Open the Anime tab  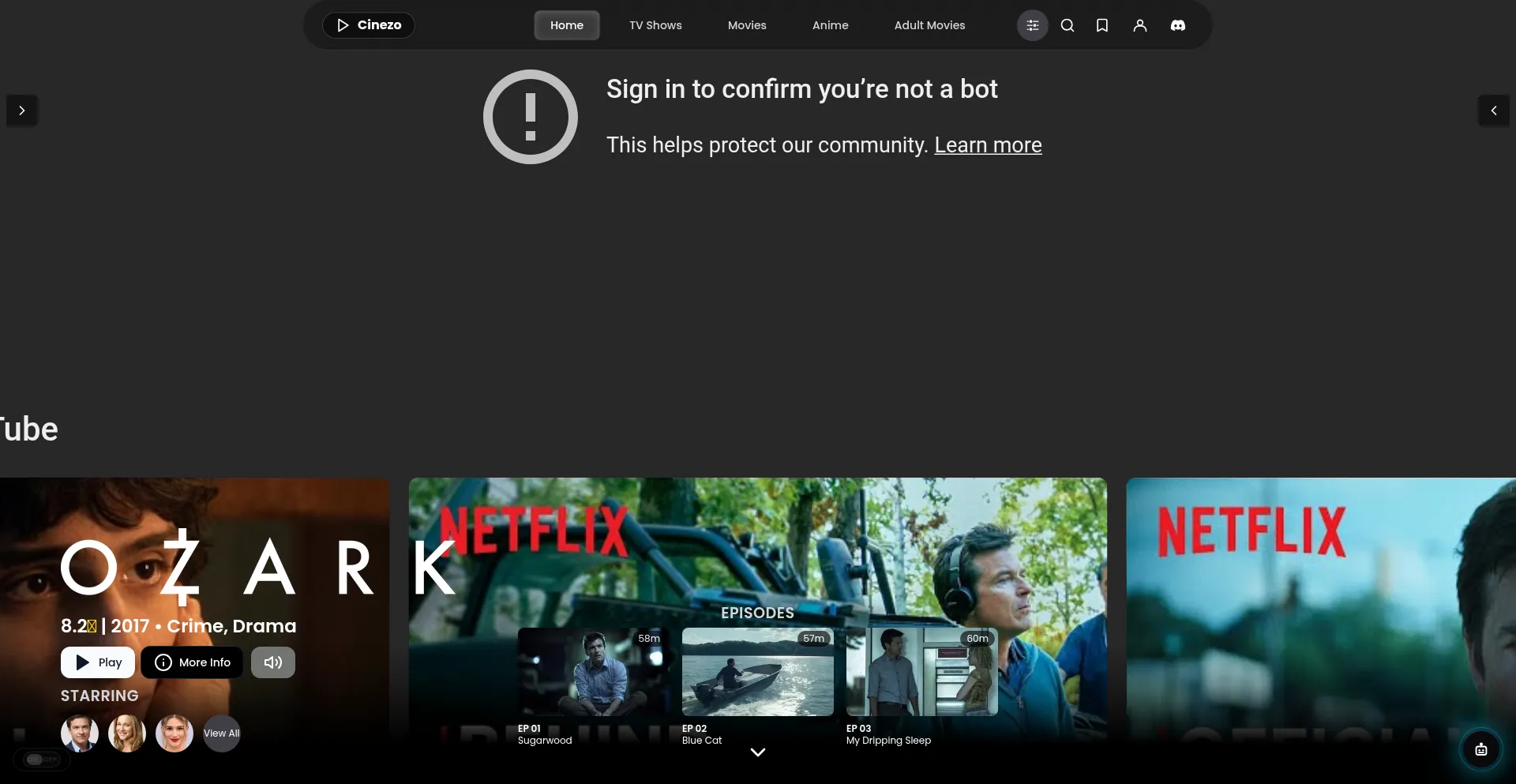[830, 25]
